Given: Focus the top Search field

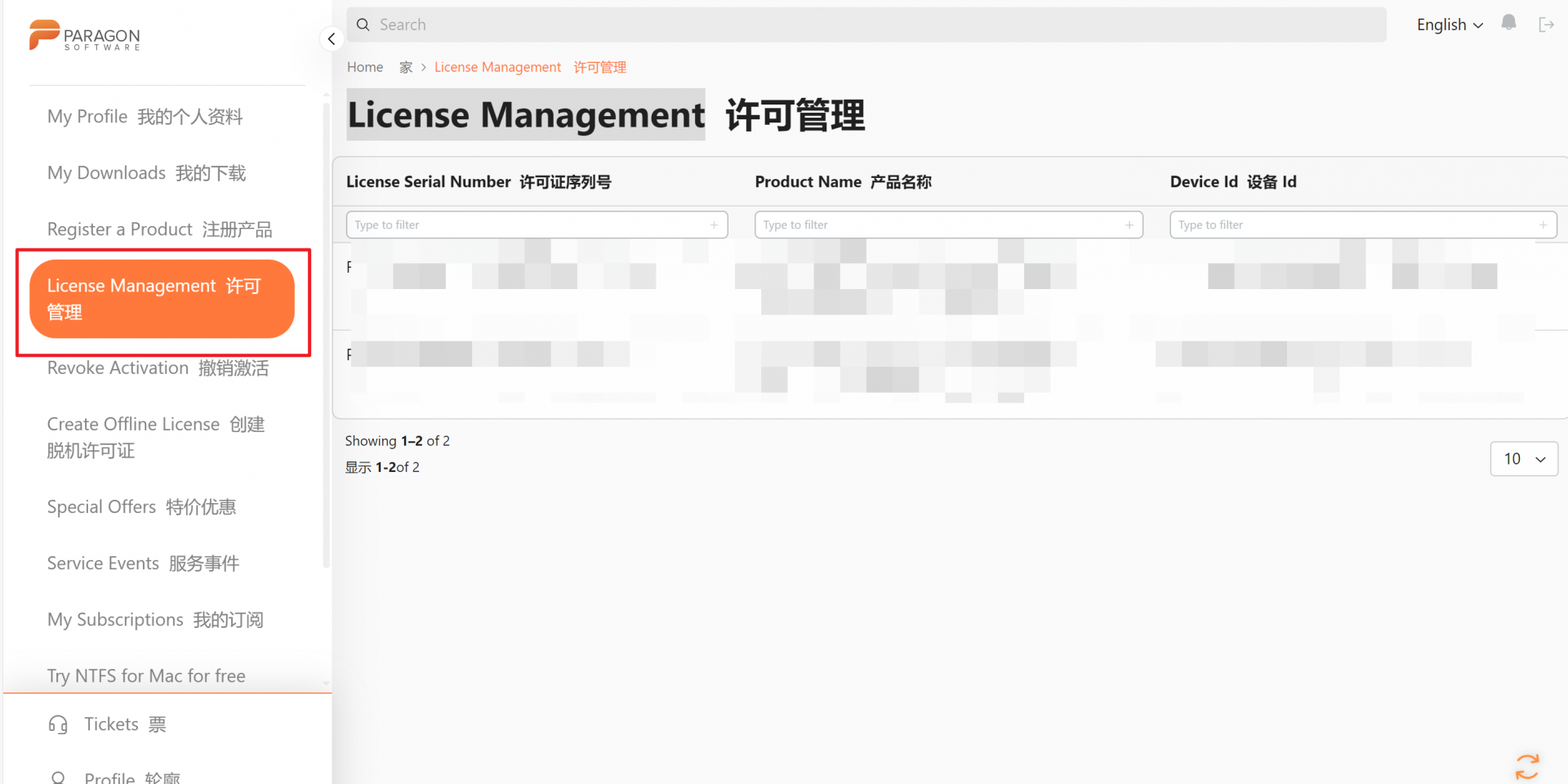Looking at the screenshot, I should pyautogui.click(x=866, y=24).
